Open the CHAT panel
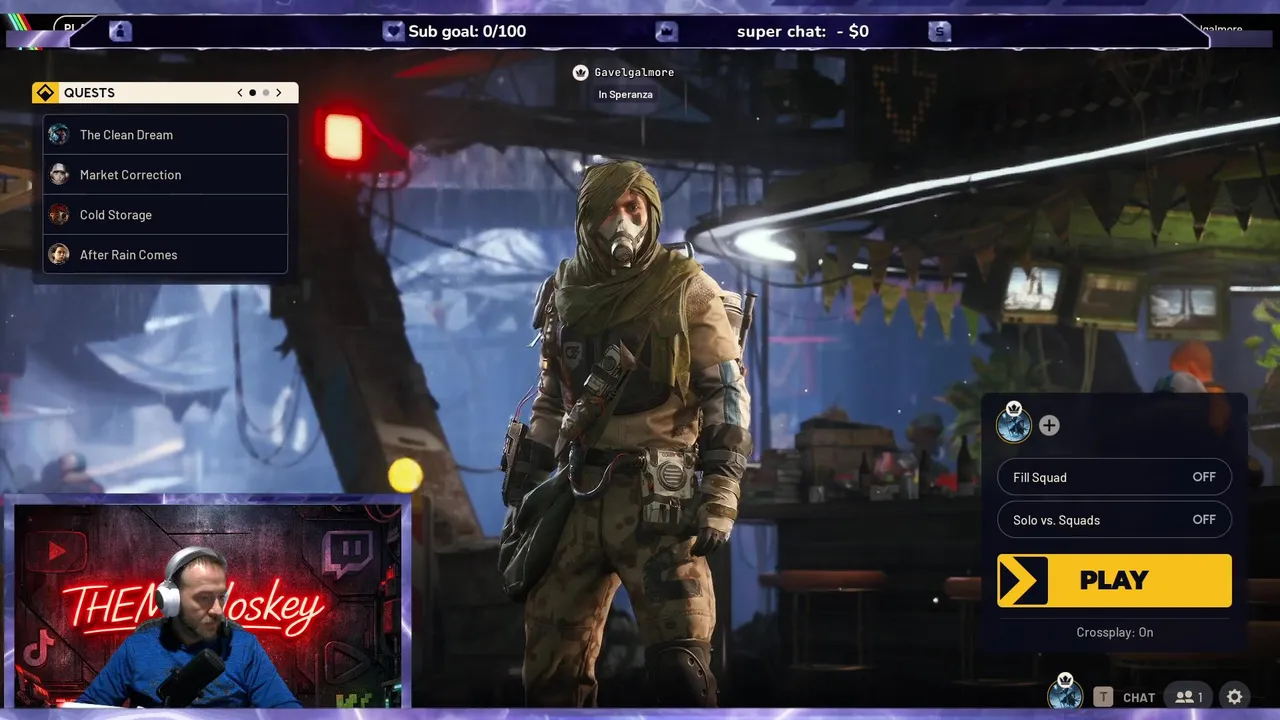The width and height of the screenshot is (1280, 720). tap(1139, 698)
